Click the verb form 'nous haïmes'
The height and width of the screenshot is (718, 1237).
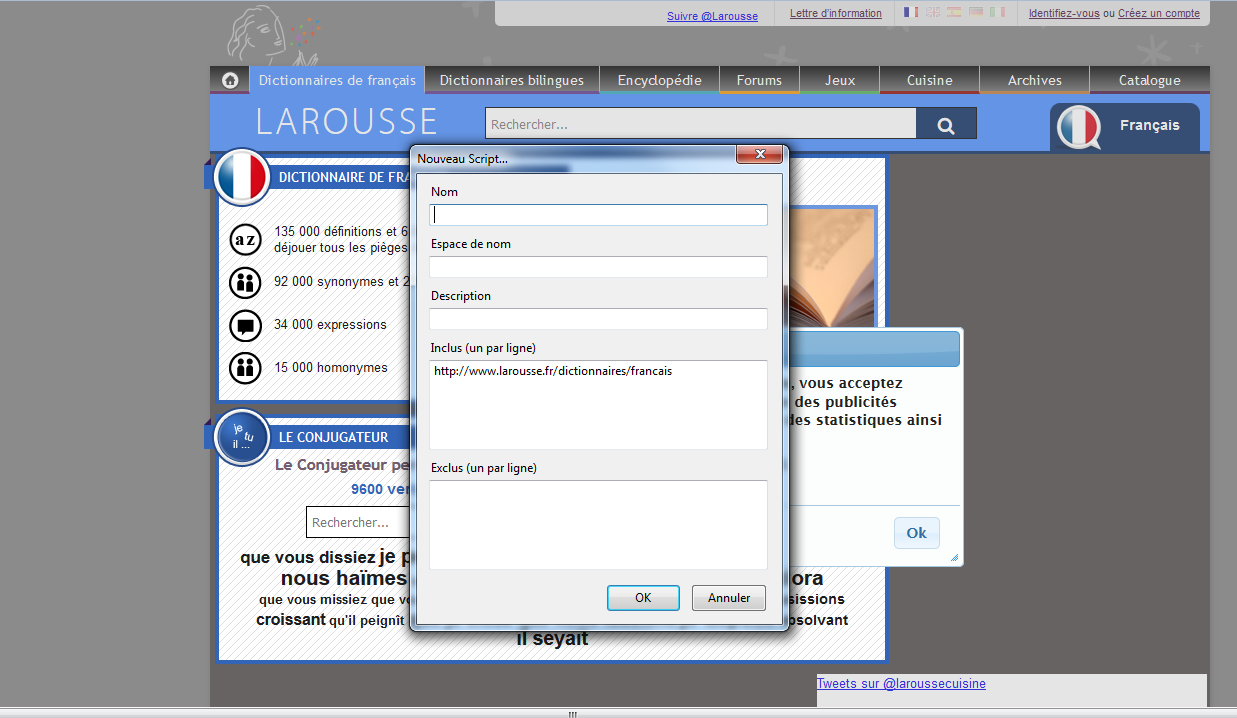coord(344,579)
